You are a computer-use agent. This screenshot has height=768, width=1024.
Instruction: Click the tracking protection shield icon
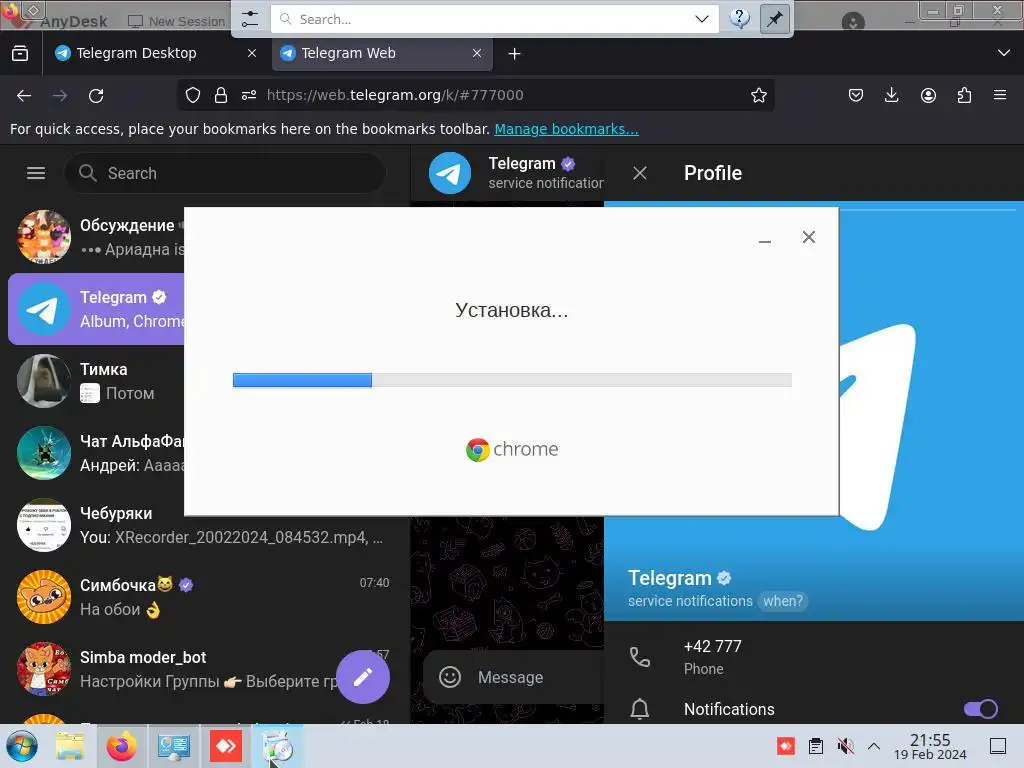(x=193, y=95)
